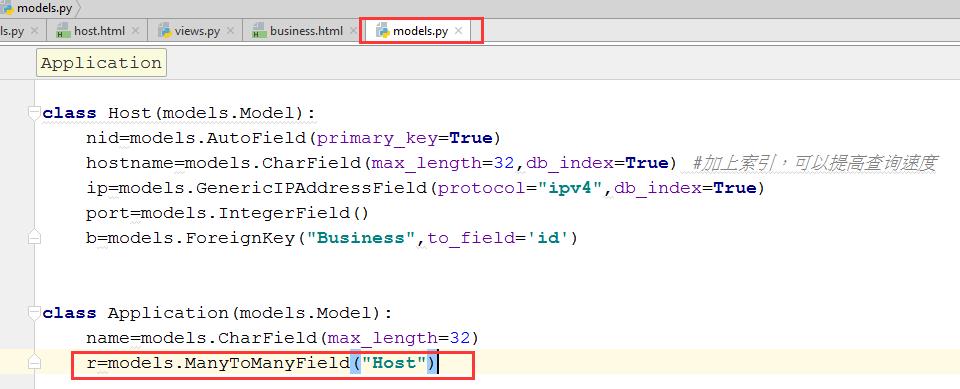Click the business.html file type icon
960x389 pixels.
[260, 31]
